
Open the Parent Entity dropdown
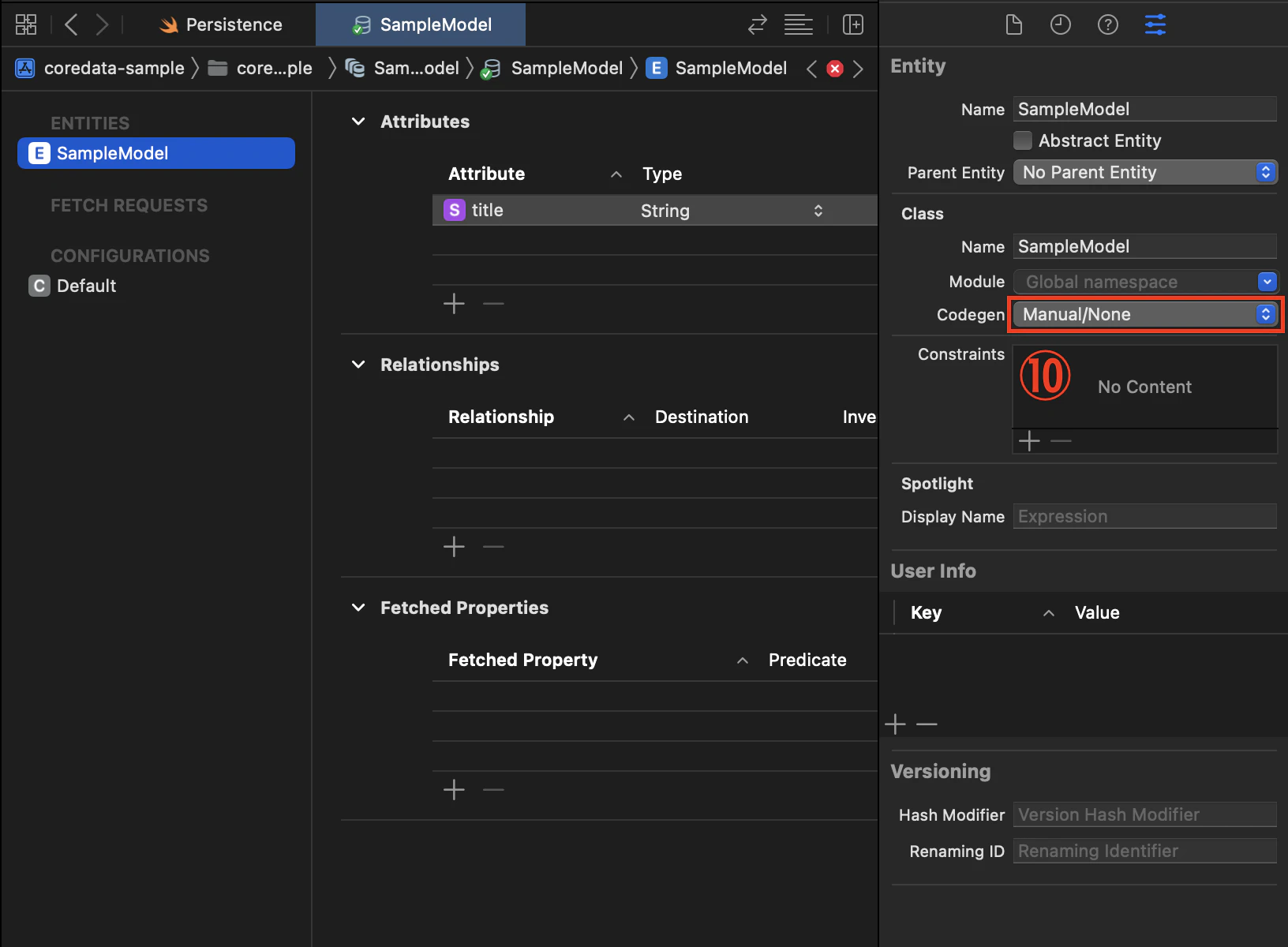(x=1145, y=172)
